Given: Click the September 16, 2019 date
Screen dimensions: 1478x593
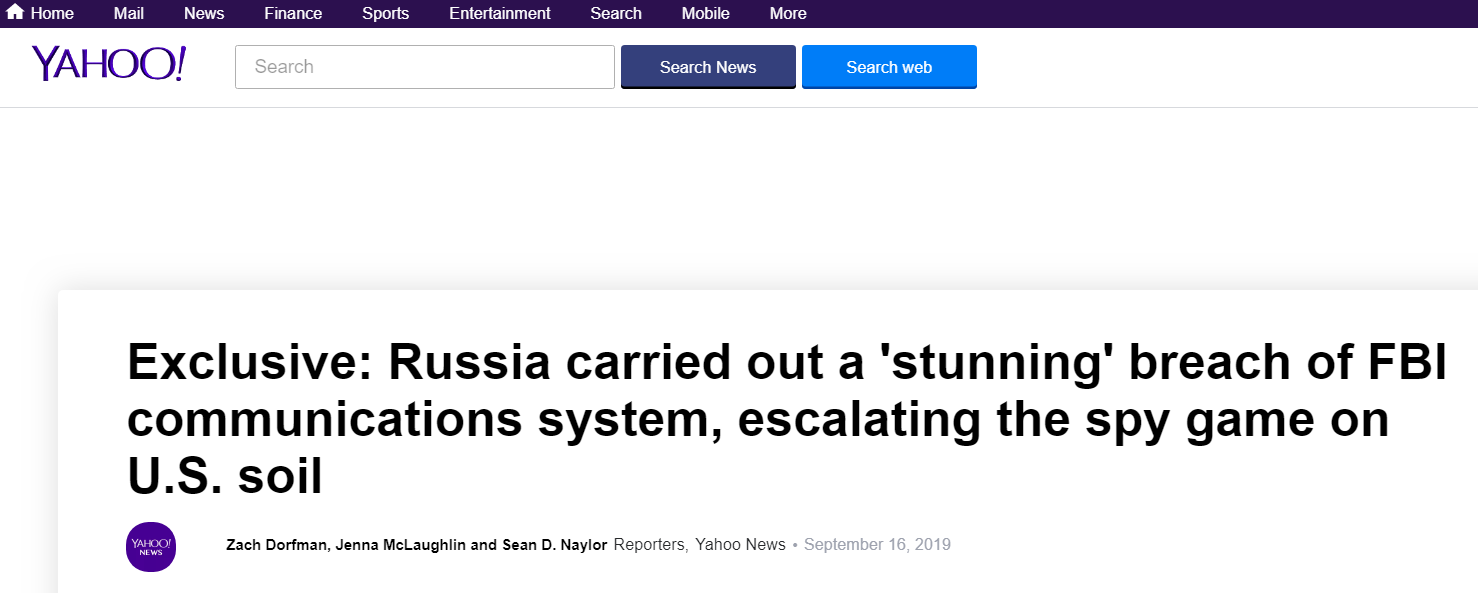Looking at the screenshot, I should tap(876, 544).
